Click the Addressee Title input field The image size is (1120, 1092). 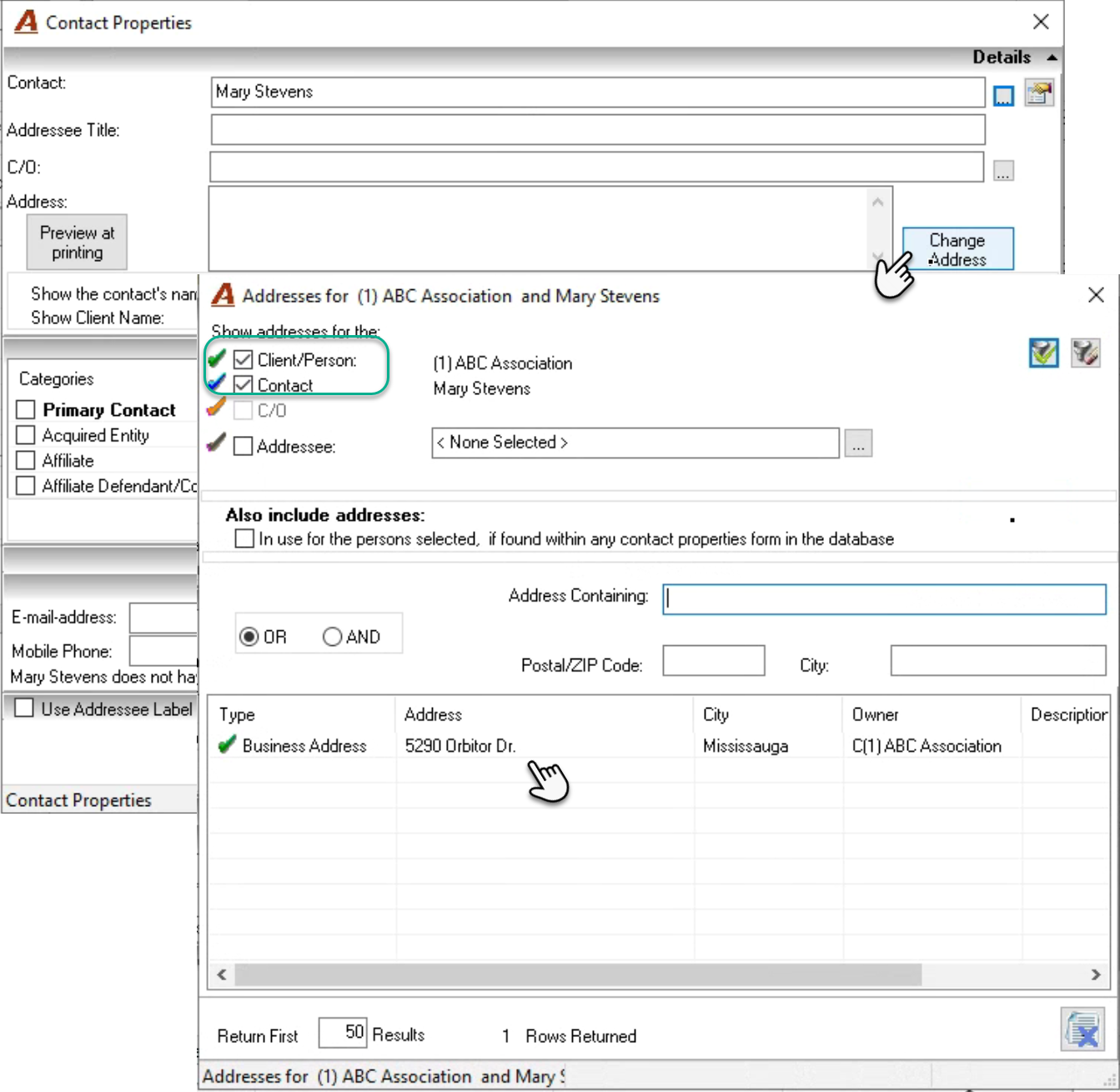click(x=598, y=130)
